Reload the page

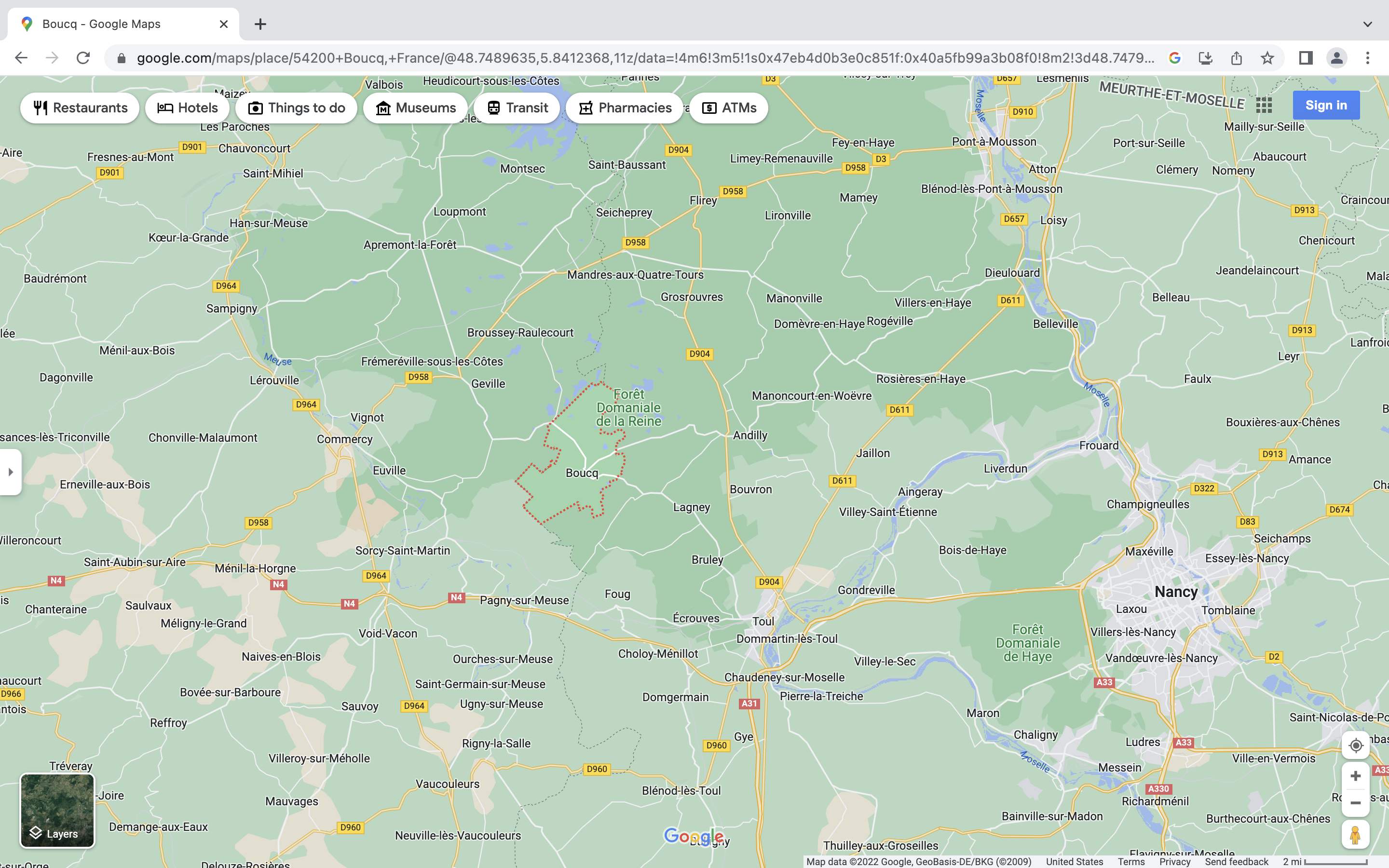tap(83, 58)
